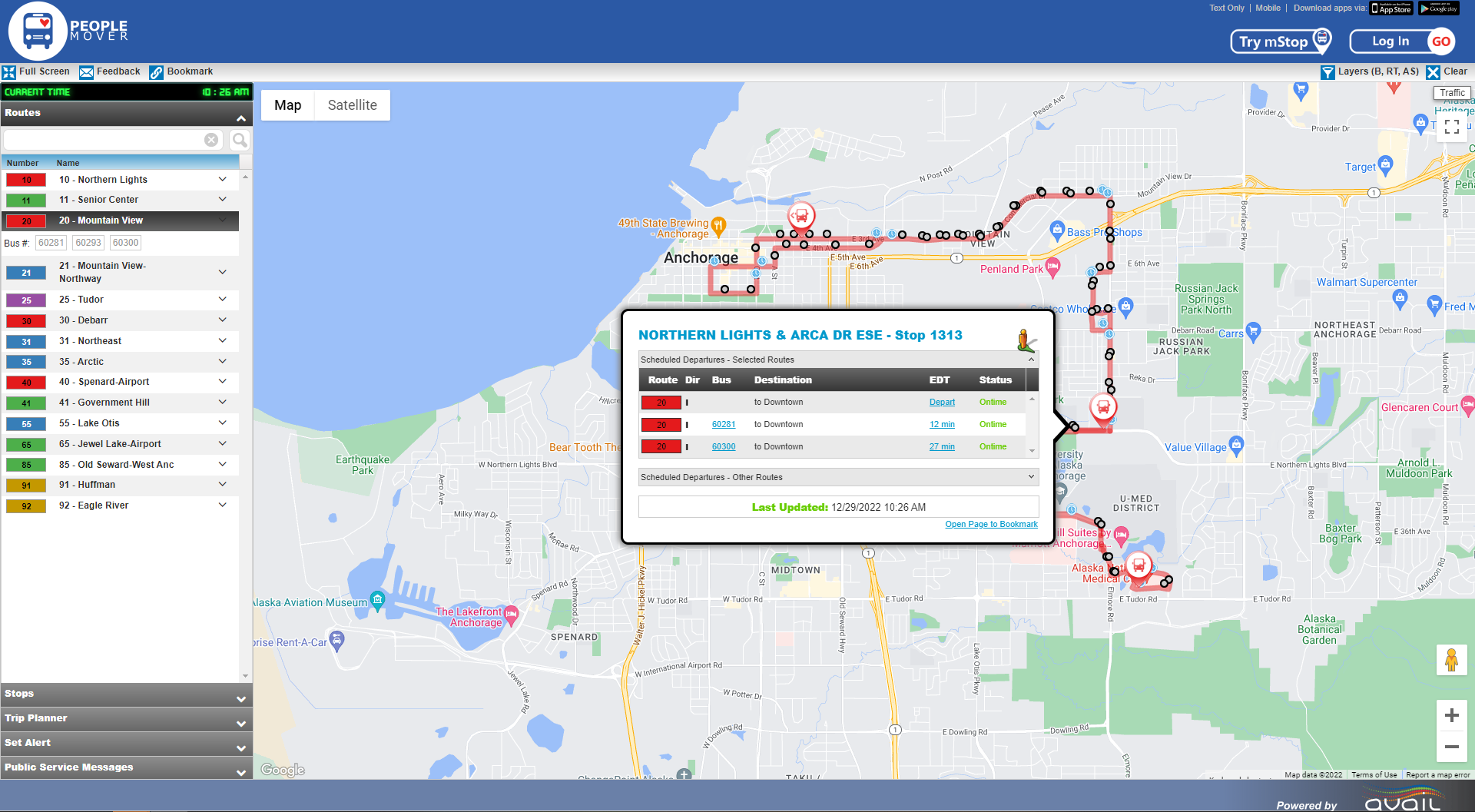Image resolution: width=1475 pixels, height=812 pixels.
Task: Clear the route search field
Action: (x=210, y=140)
